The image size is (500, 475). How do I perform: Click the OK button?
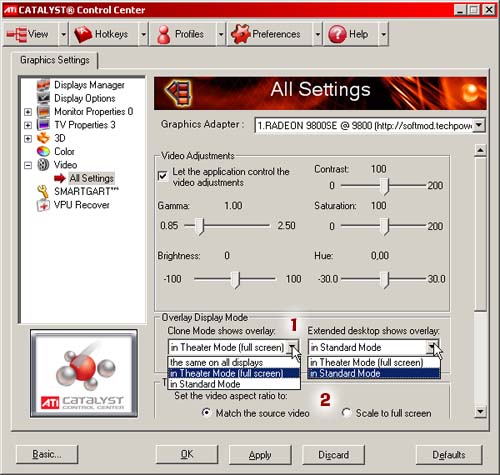(187, 454)
